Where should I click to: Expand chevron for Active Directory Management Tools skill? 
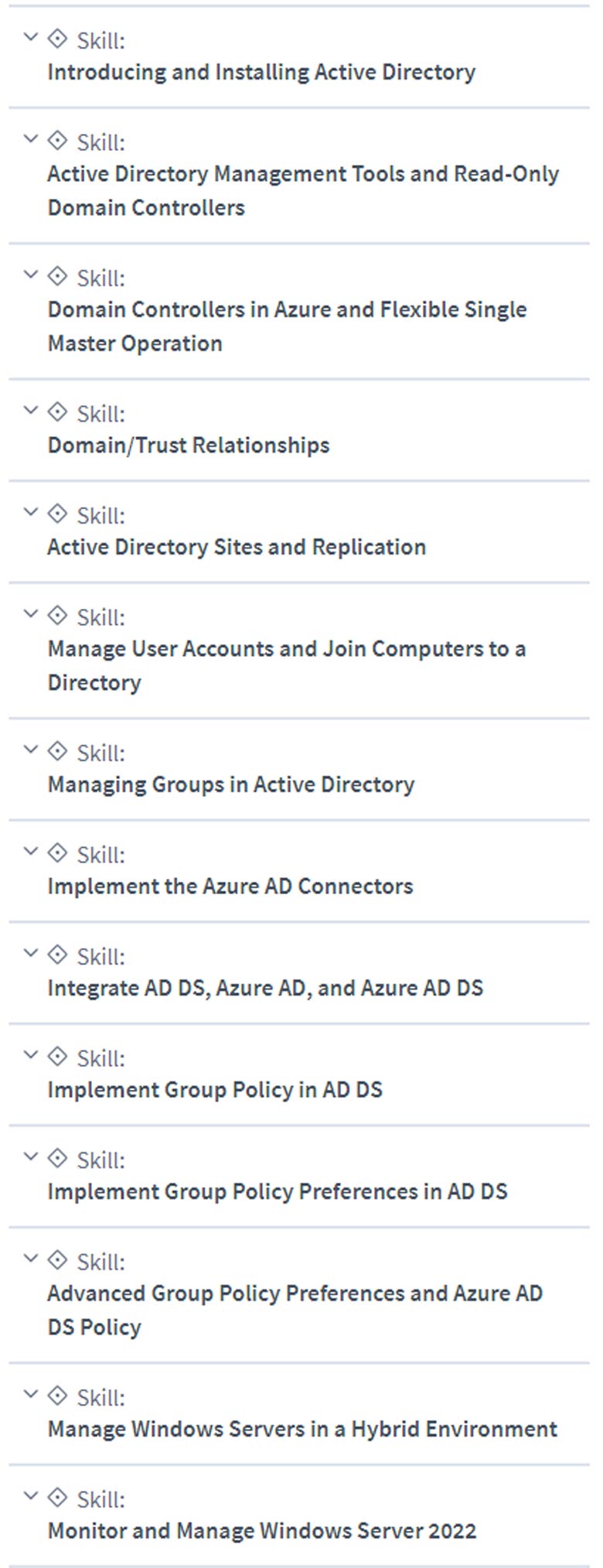tap(31, 138)
